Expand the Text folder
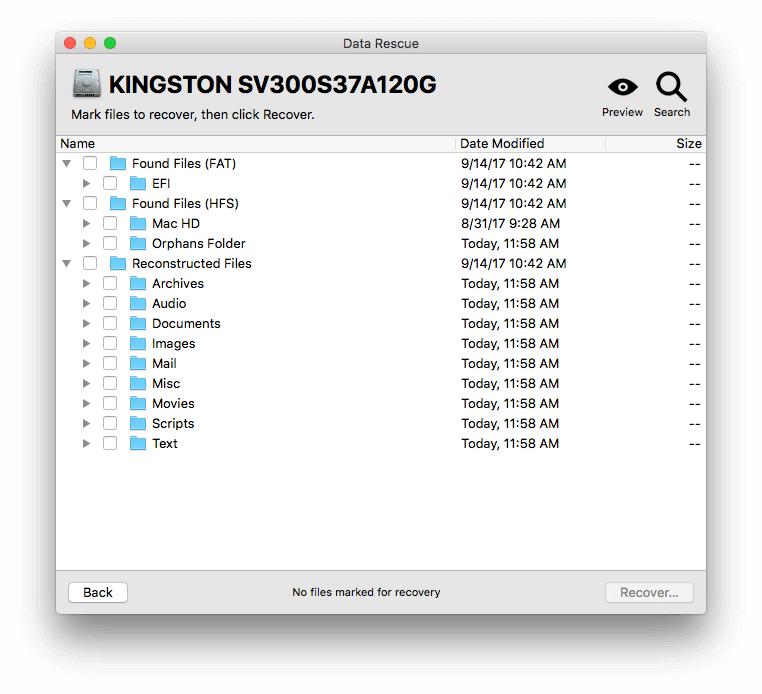This screenshot has height=694, width=762. tap(87, 443)
